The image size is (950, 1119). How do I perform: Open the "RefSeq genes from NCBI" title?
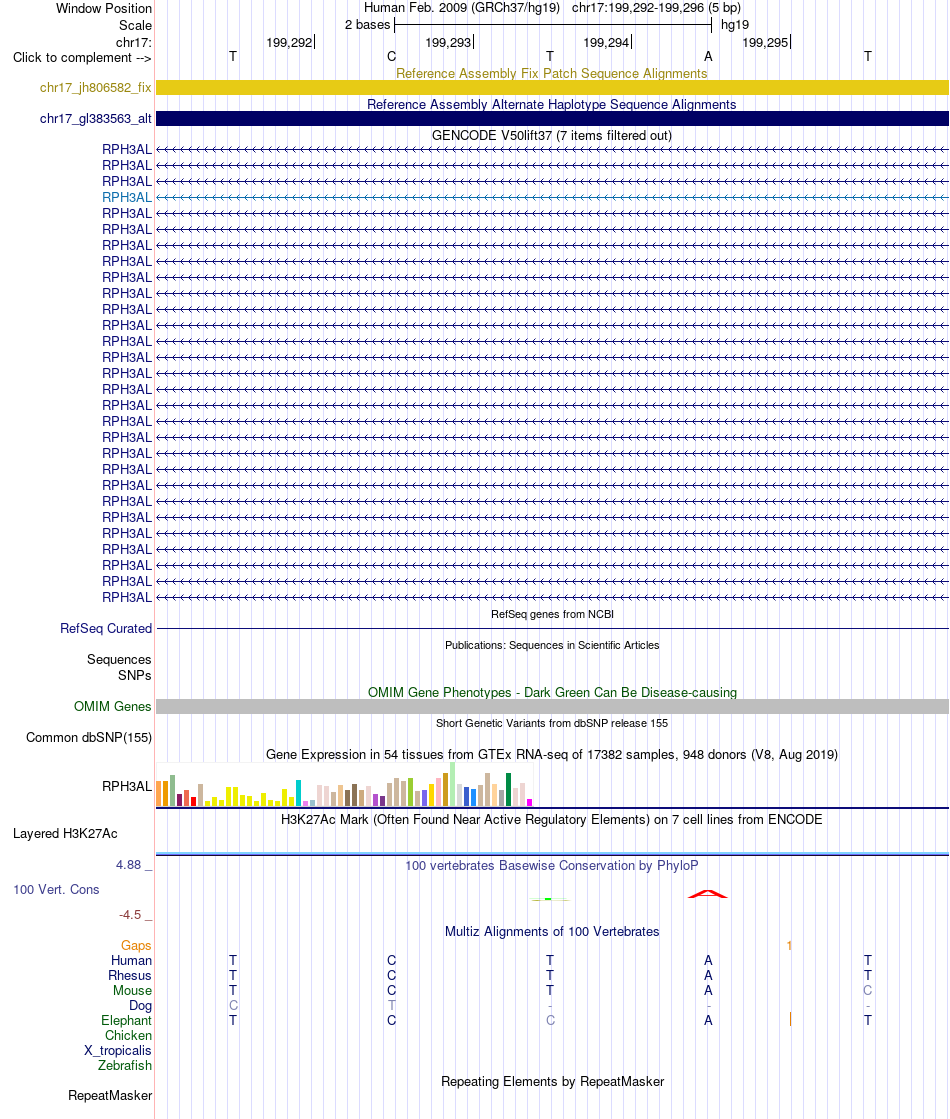tap(552, 614)
